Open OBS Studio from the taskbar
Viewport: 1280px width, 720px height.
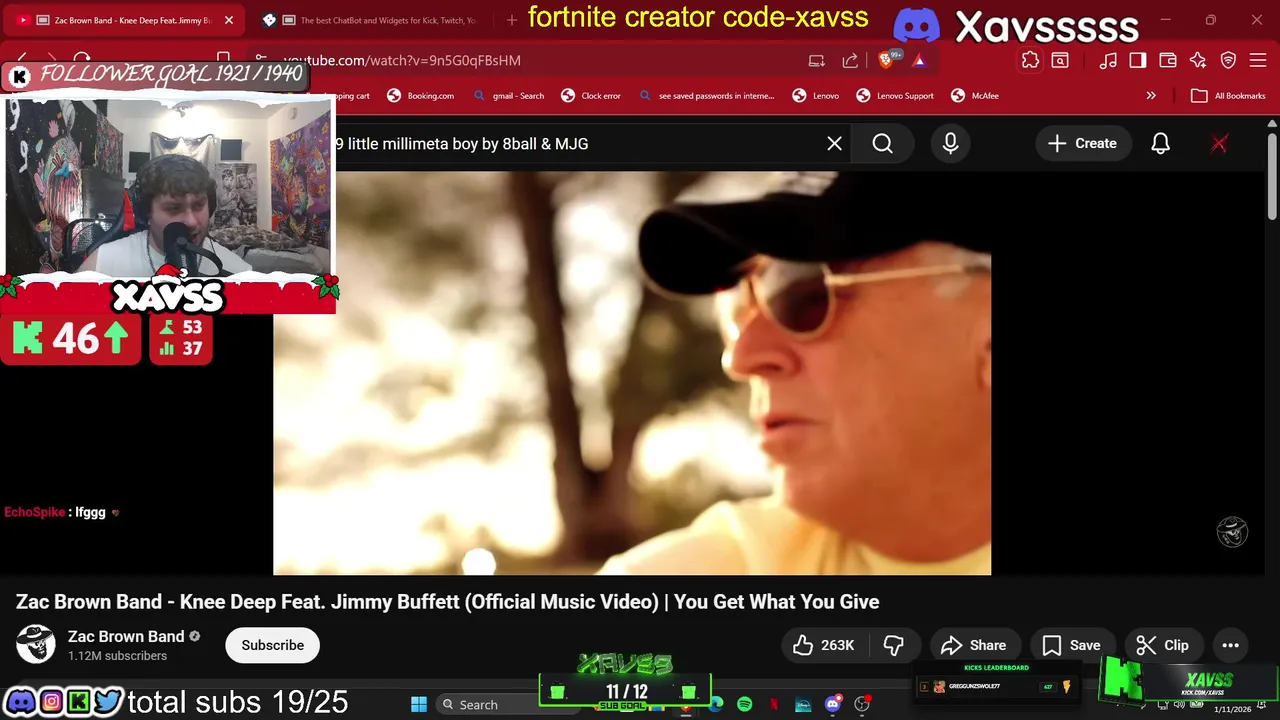862,704
